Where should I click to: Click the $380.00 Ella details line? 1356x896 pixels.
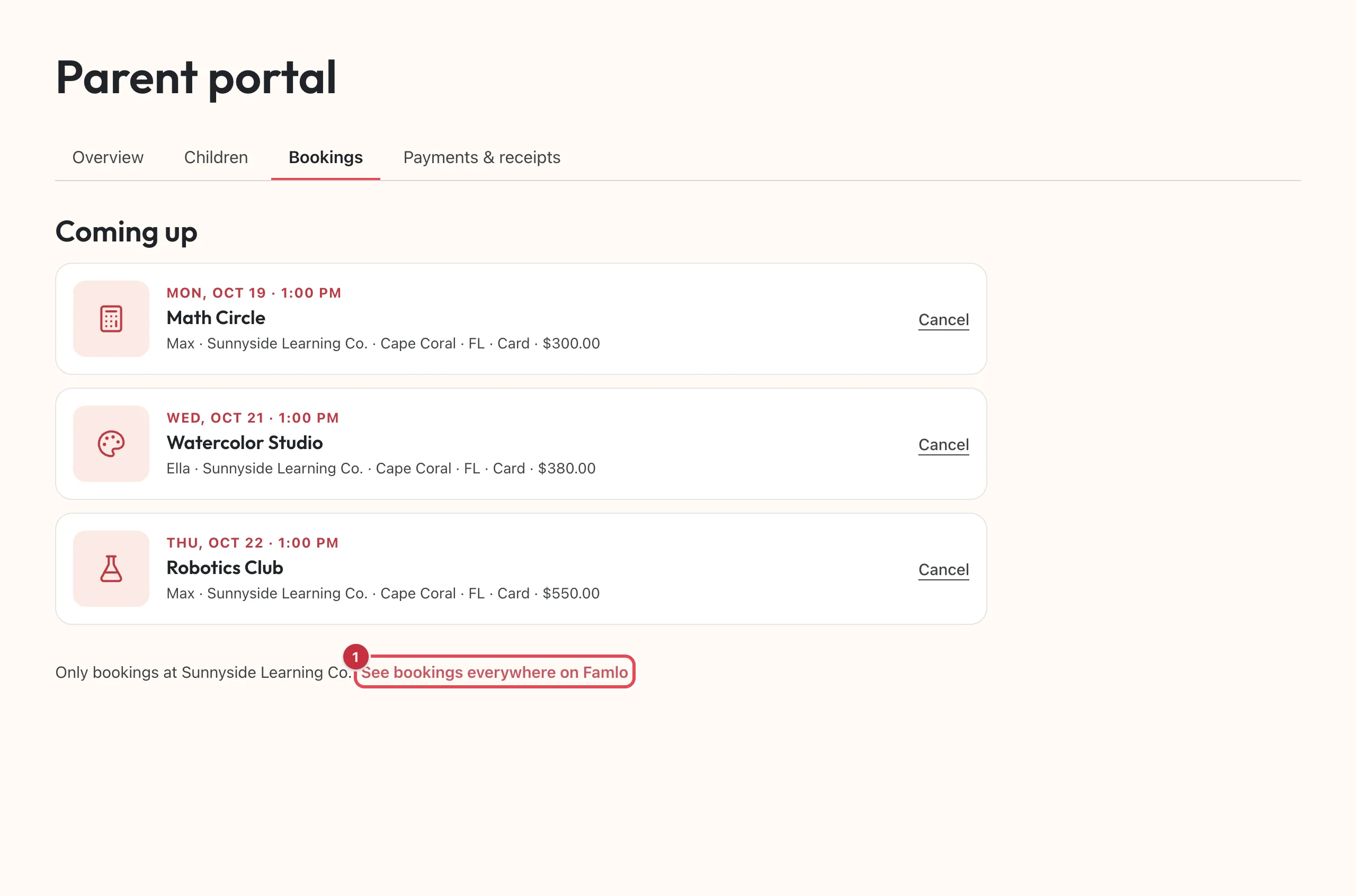pyautogui.click(x=381, y=469)
